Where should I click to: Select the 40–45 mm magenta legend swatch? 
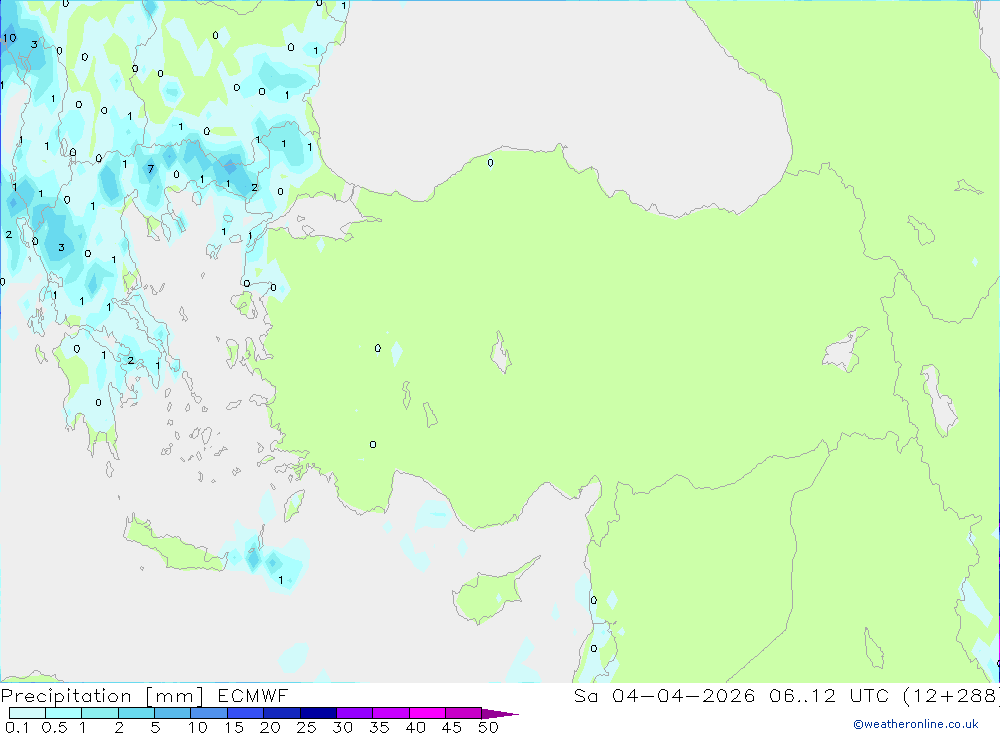(x=427, y=713)
